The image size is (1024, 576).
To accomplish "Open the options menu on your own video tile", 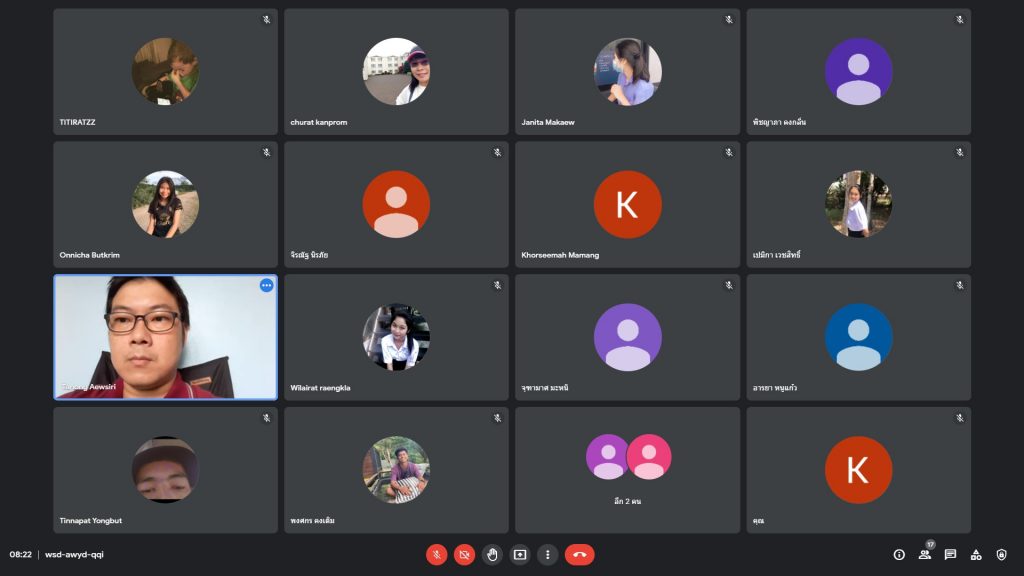I will coord(266,286).
